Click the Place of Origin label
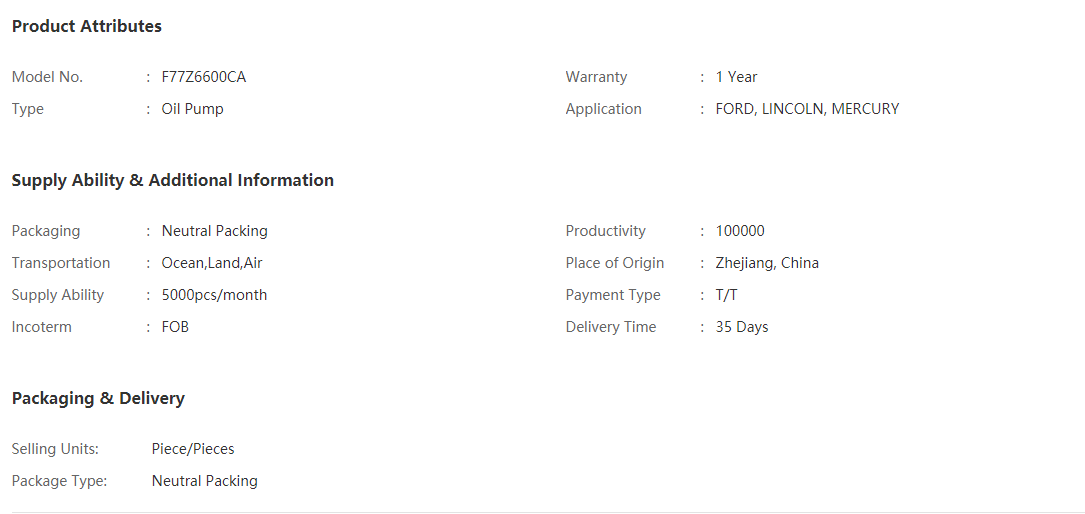Screen dimensions: 1085x514 [614, 263]
